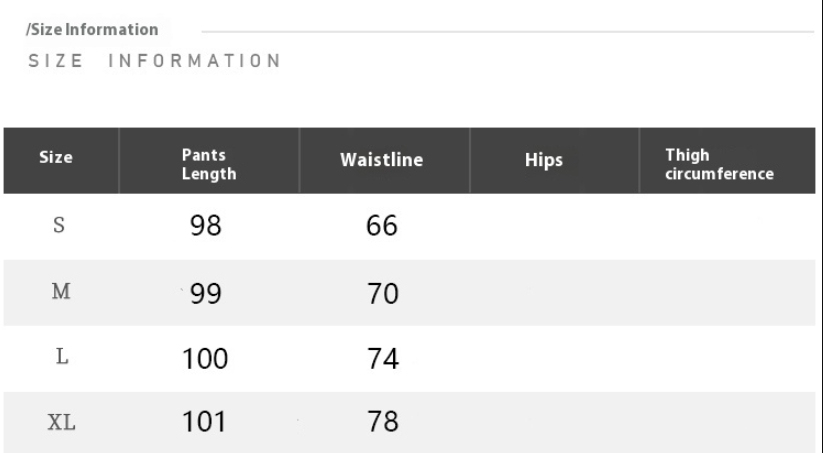This screenshot has width=823, height=453.
Task: Click the empty Hips cell for size S
Action: 554,227
